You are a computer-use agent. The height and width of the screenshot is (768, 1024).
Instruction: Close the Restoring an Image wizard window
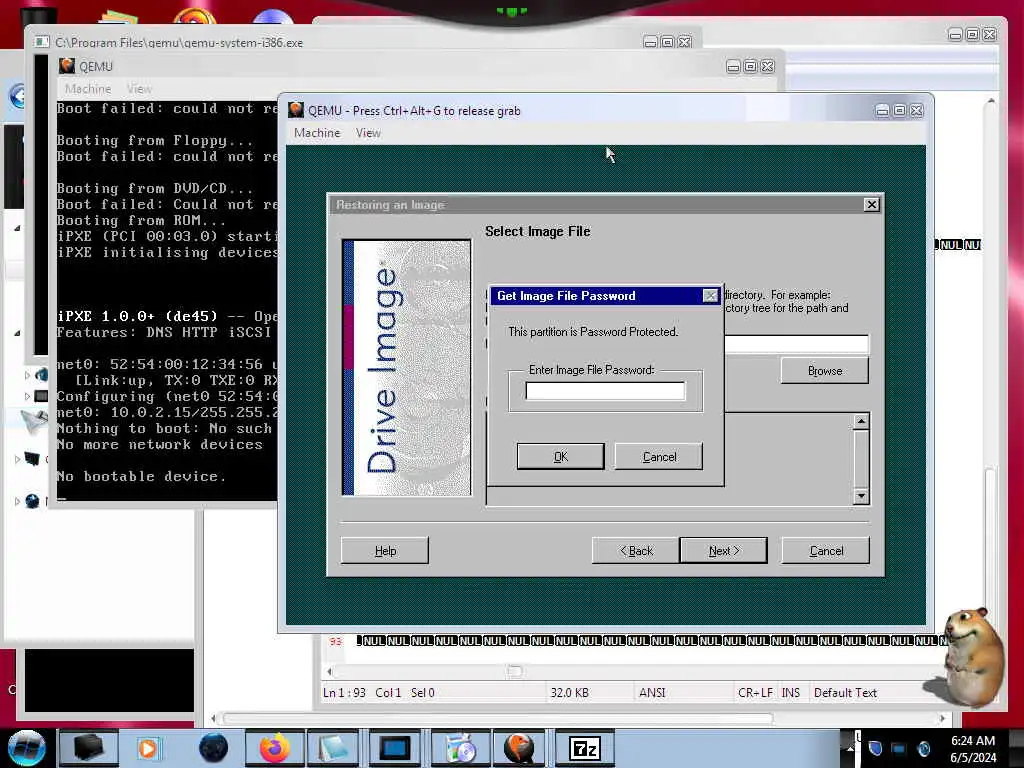(x=871, y=204)
